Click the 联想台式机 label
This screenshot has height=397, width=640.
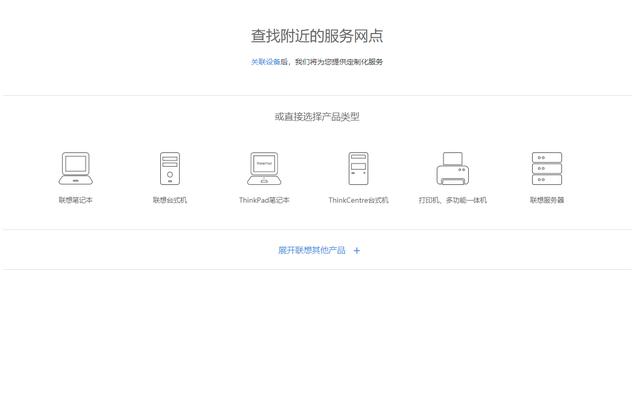pyautogui.click(x=170, y=200)
